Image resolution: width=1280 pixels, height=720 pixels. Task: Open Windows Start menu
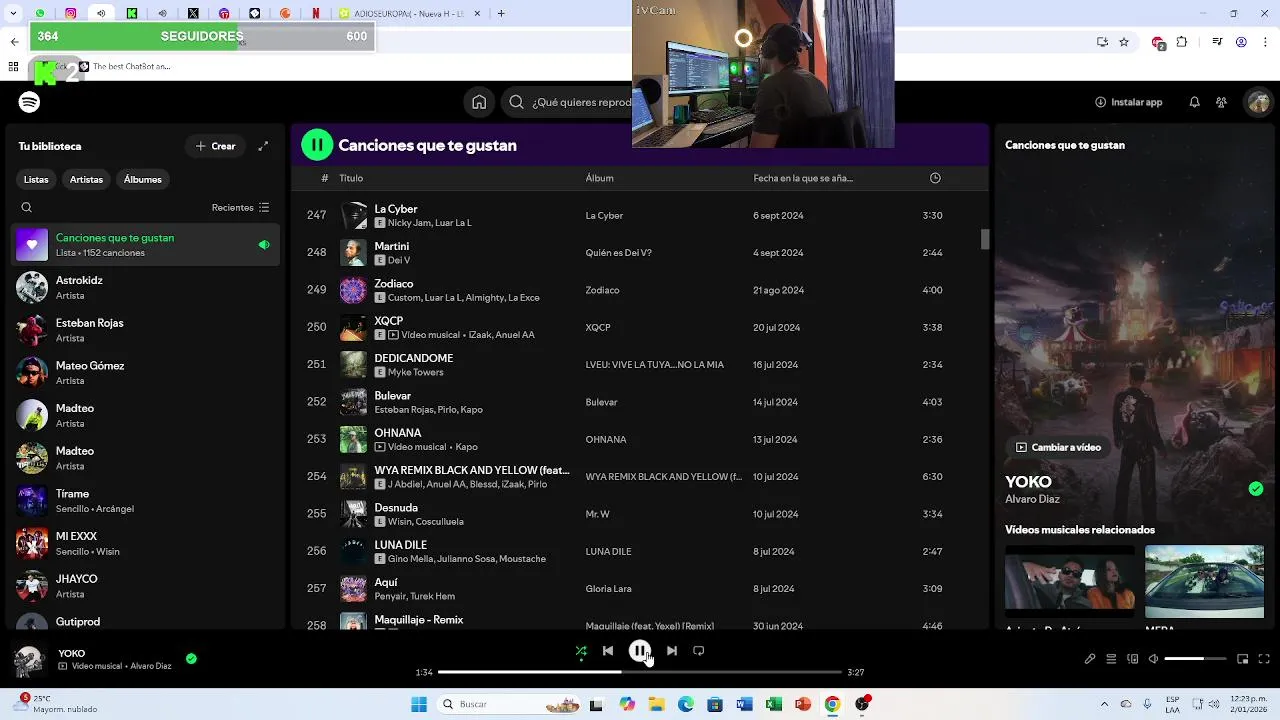[419, 704]
